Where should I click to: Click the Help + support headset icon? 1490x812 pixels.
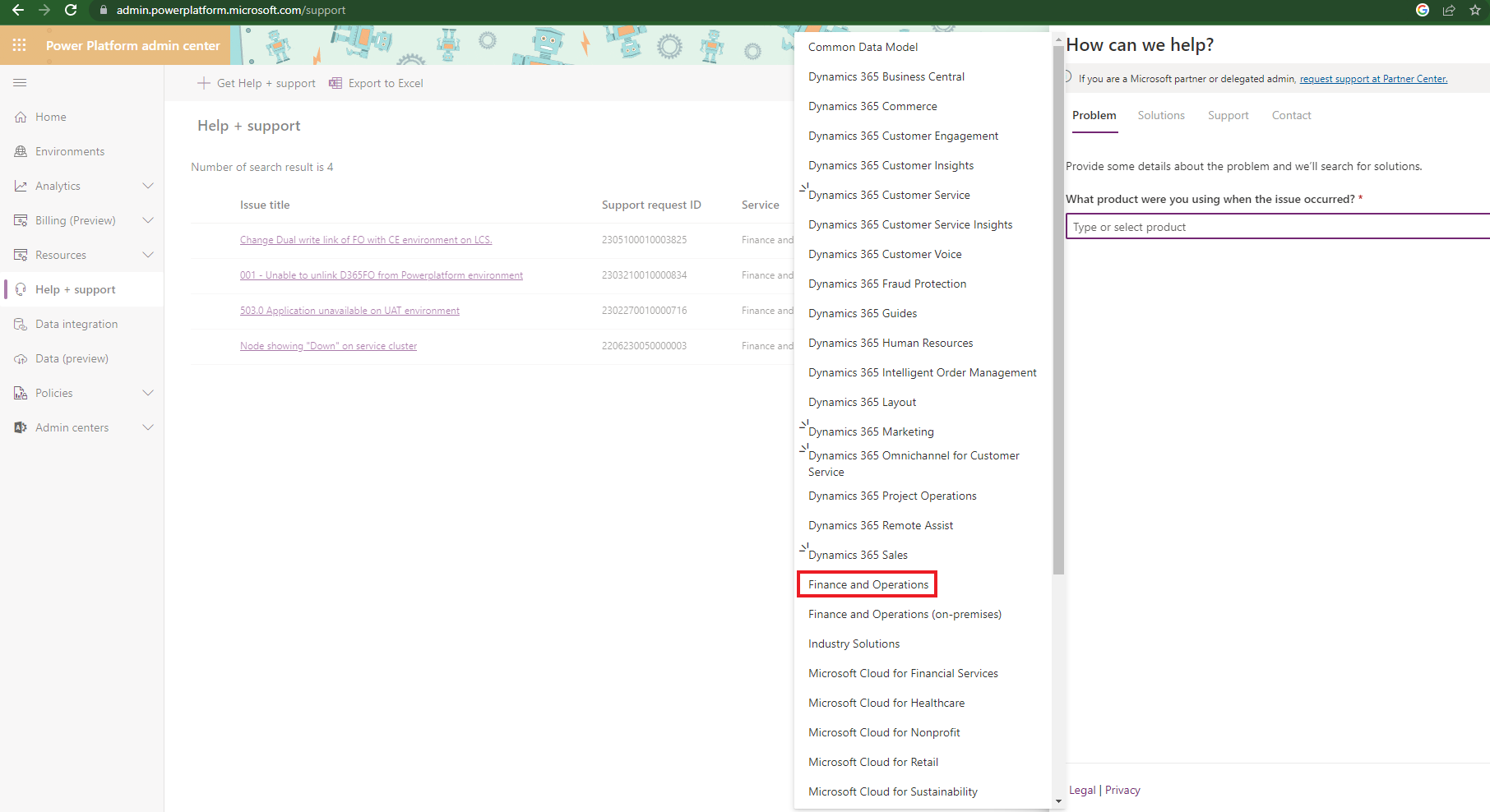click(21, 289)
